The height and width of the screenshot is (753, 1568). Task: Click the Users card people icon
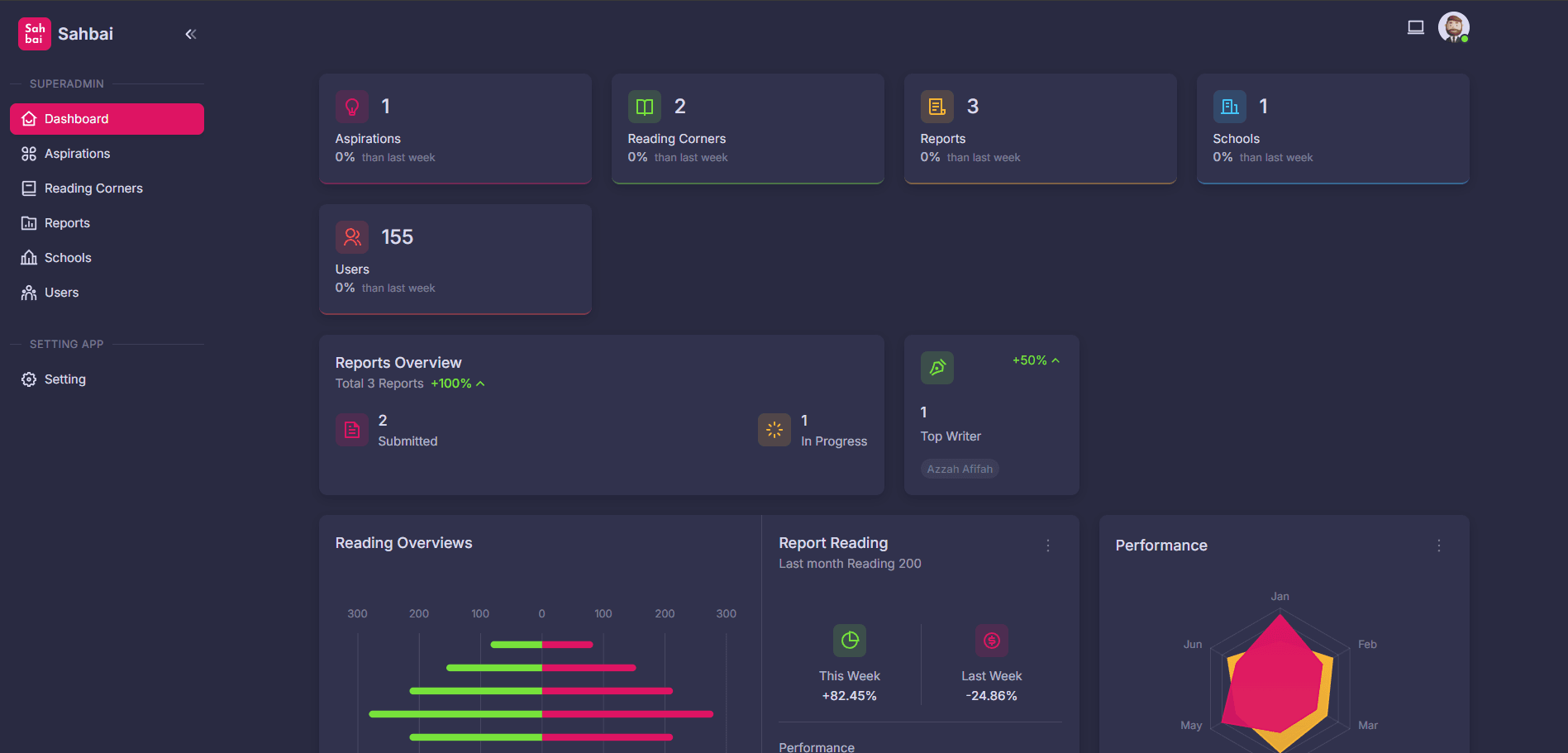(x=352, y=237)
